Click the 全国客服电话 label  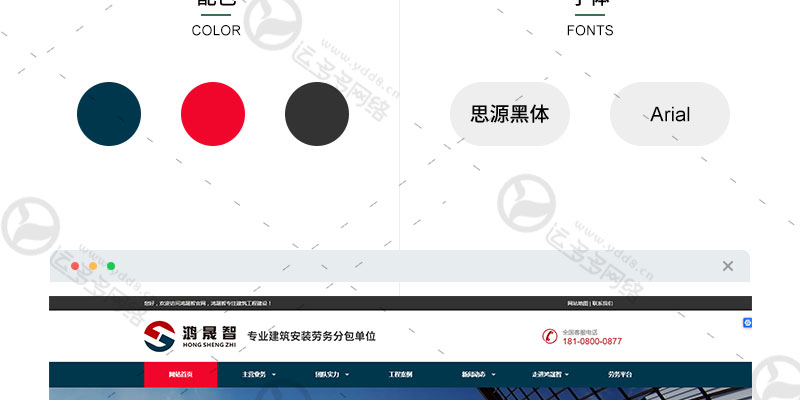580,332
